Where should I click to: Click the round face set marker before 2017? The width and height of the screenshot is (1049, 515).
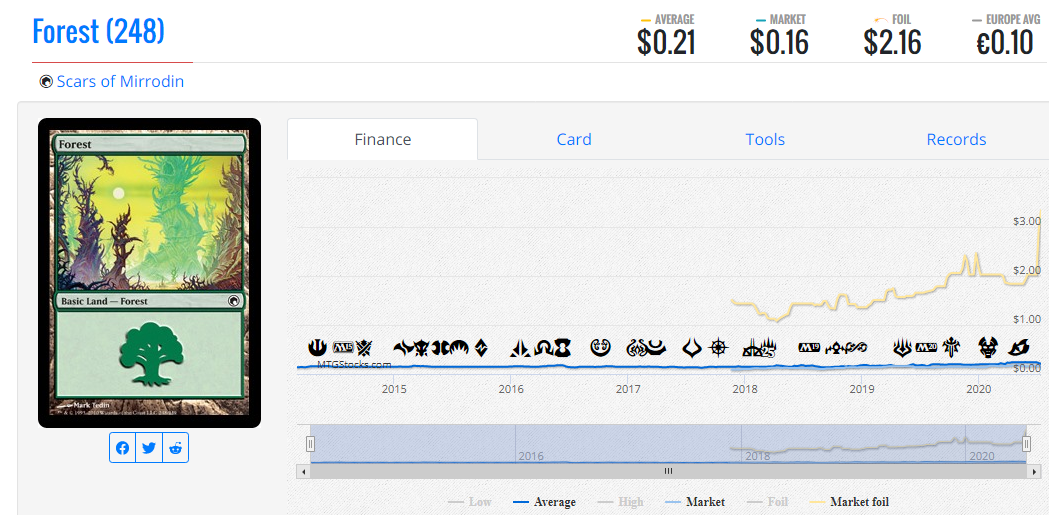point(601,347)
